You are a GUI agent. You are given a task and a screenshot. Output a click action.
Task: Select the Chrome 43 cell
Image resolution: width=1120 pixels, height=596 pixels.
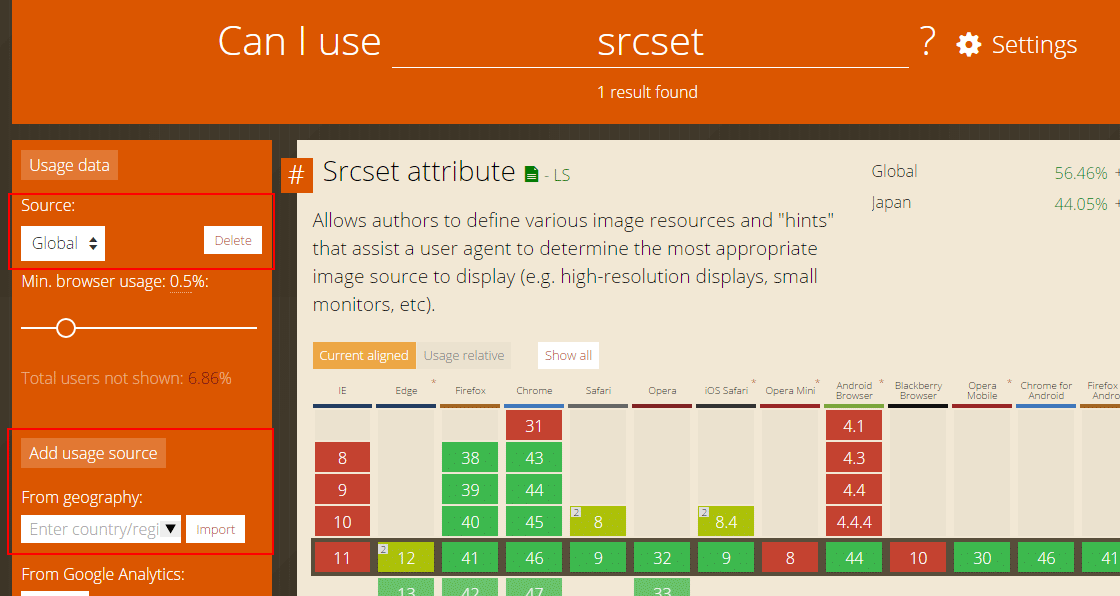pyautogui.click(x=534, y=457)
